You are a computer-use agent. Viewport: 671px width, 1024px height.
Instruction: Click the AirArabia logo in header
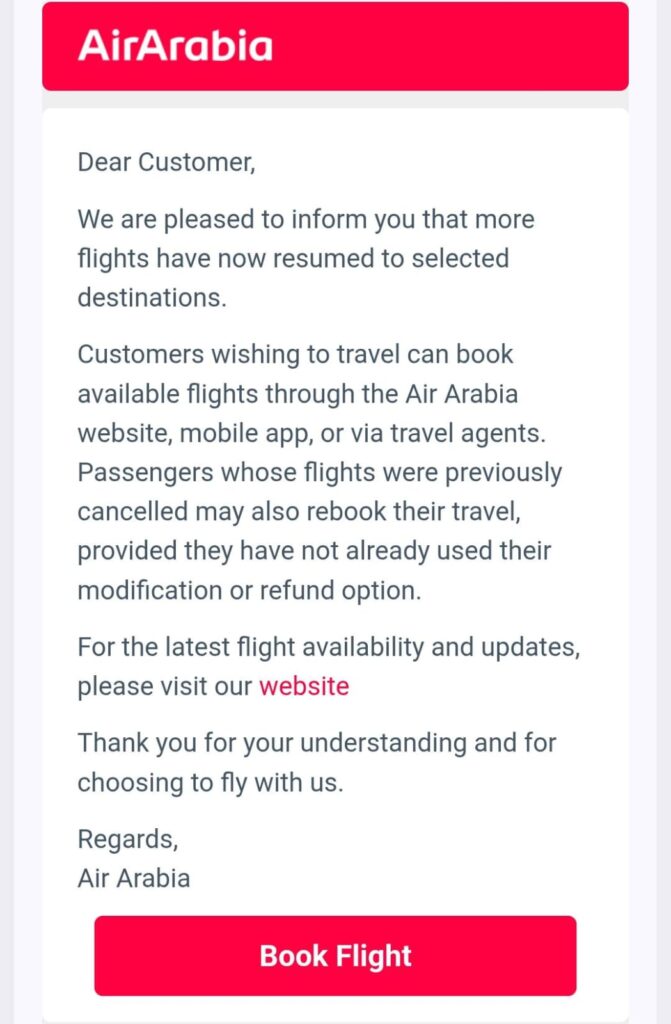pos(175,46)
